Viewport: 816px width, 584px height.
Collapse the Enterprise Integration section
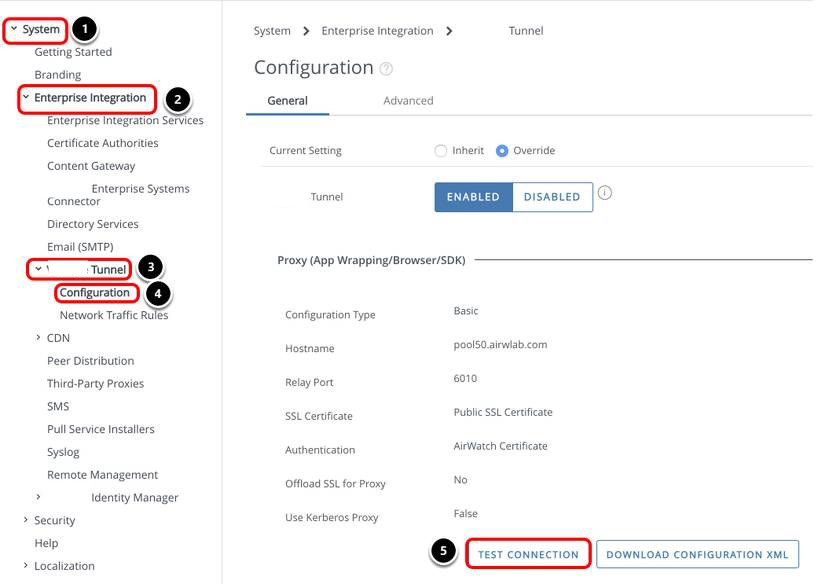[26, 97]
